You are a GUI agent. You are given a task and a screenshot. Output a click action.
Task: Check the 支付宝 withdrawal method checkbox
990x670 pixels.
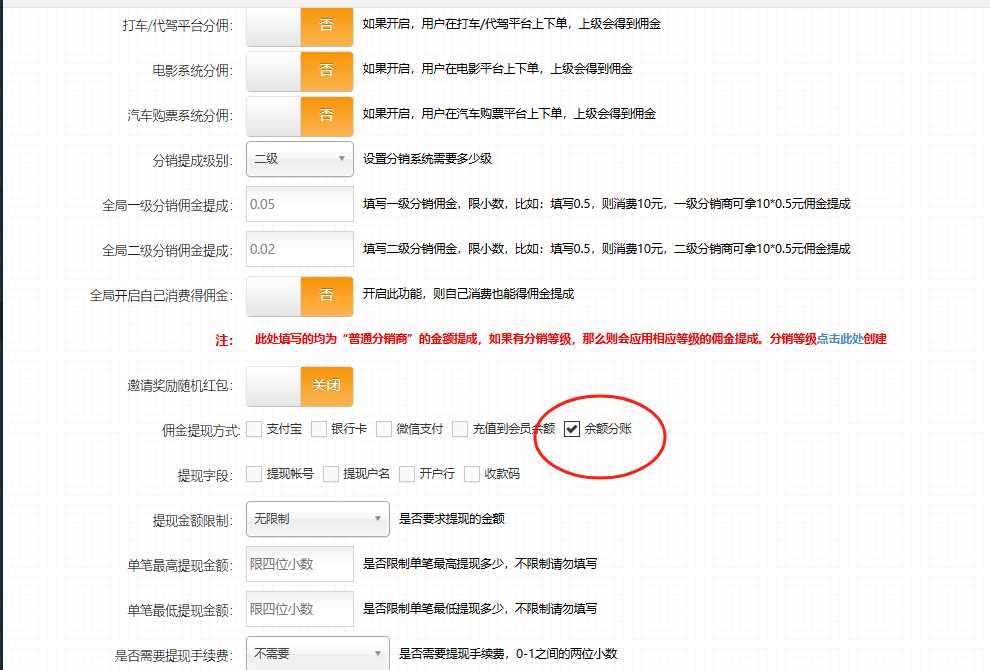254,429
